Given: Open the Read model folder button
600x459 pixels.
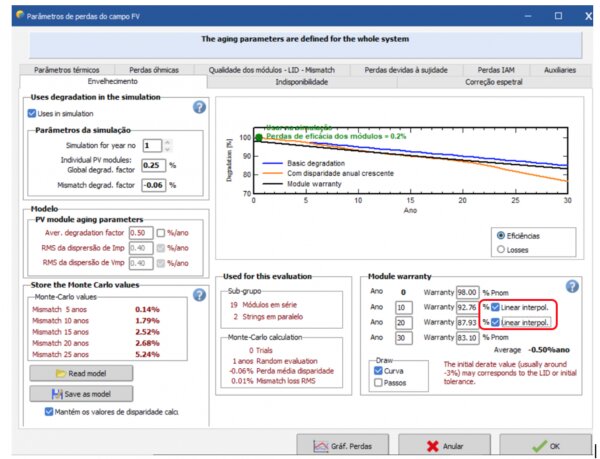Looking at the screenshot, I should click(x=82, y=373).
